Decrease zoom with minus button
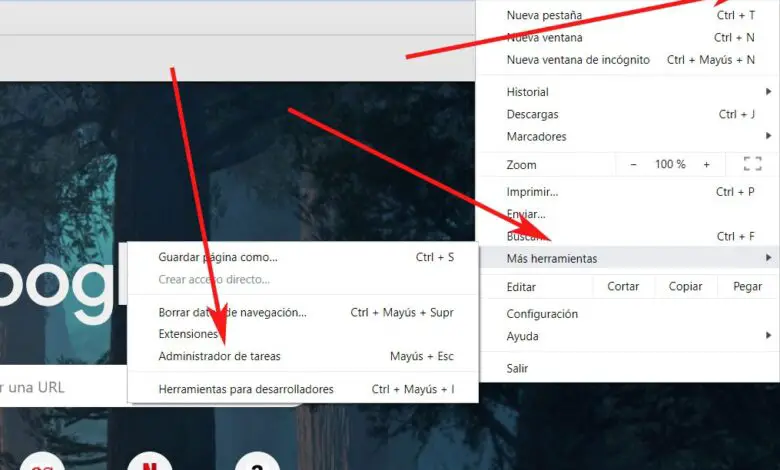The image size is (780, 470). pyautogui.click(x=633, y=165)
